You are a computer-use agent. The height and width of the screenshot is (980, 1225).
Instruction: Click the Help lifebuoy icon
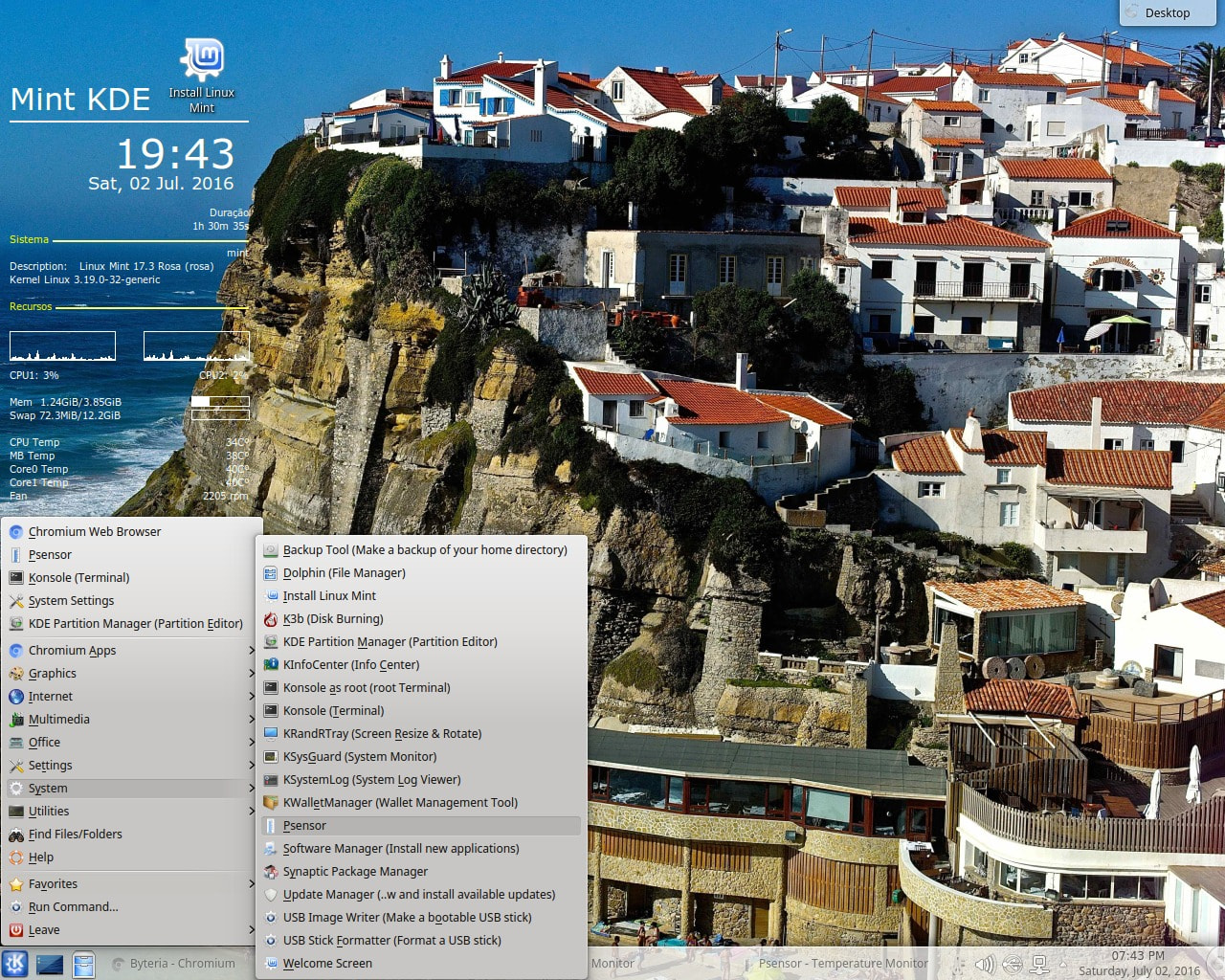tap(16, 857)
